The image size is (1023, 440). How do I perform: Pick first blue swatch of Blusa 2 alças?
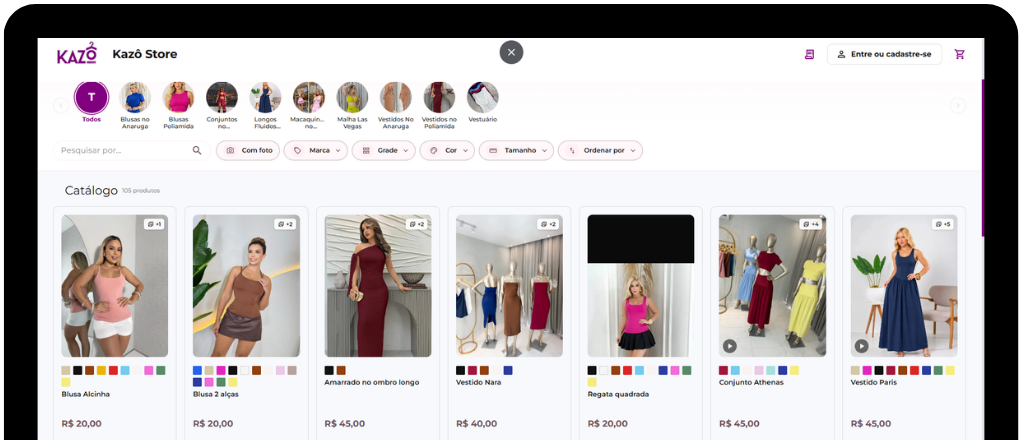click(198, 370)
